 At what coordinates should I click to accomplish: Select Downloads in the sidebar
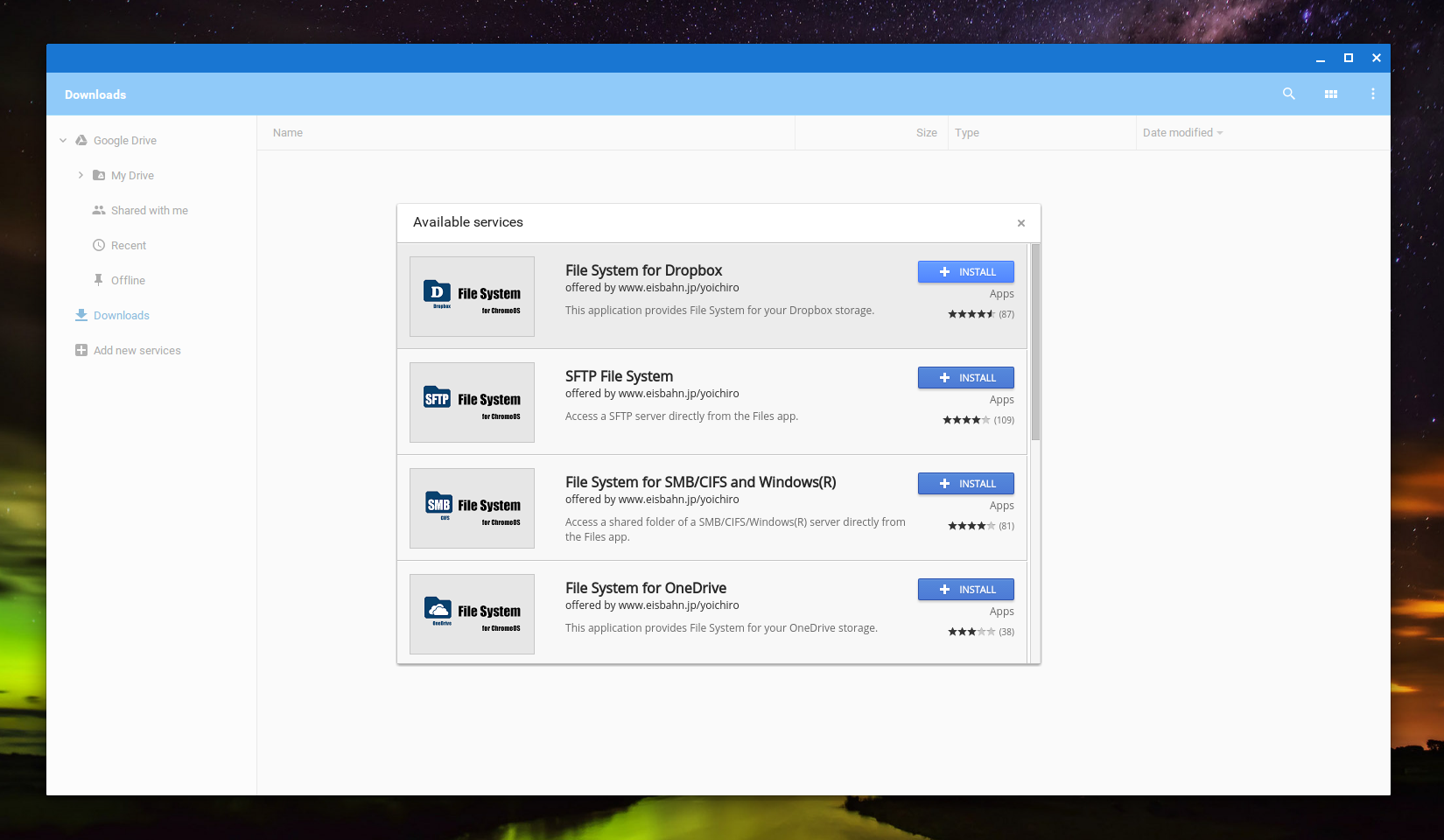click(x=122, y=315)
